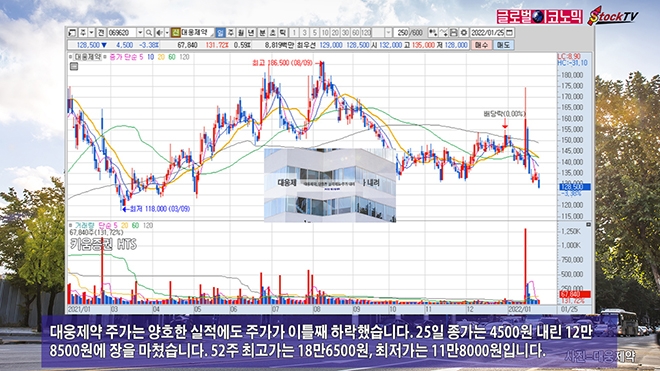660x371 pixels.
Task: Open the chart settings gear icon
Action: [x=463, y=32]
